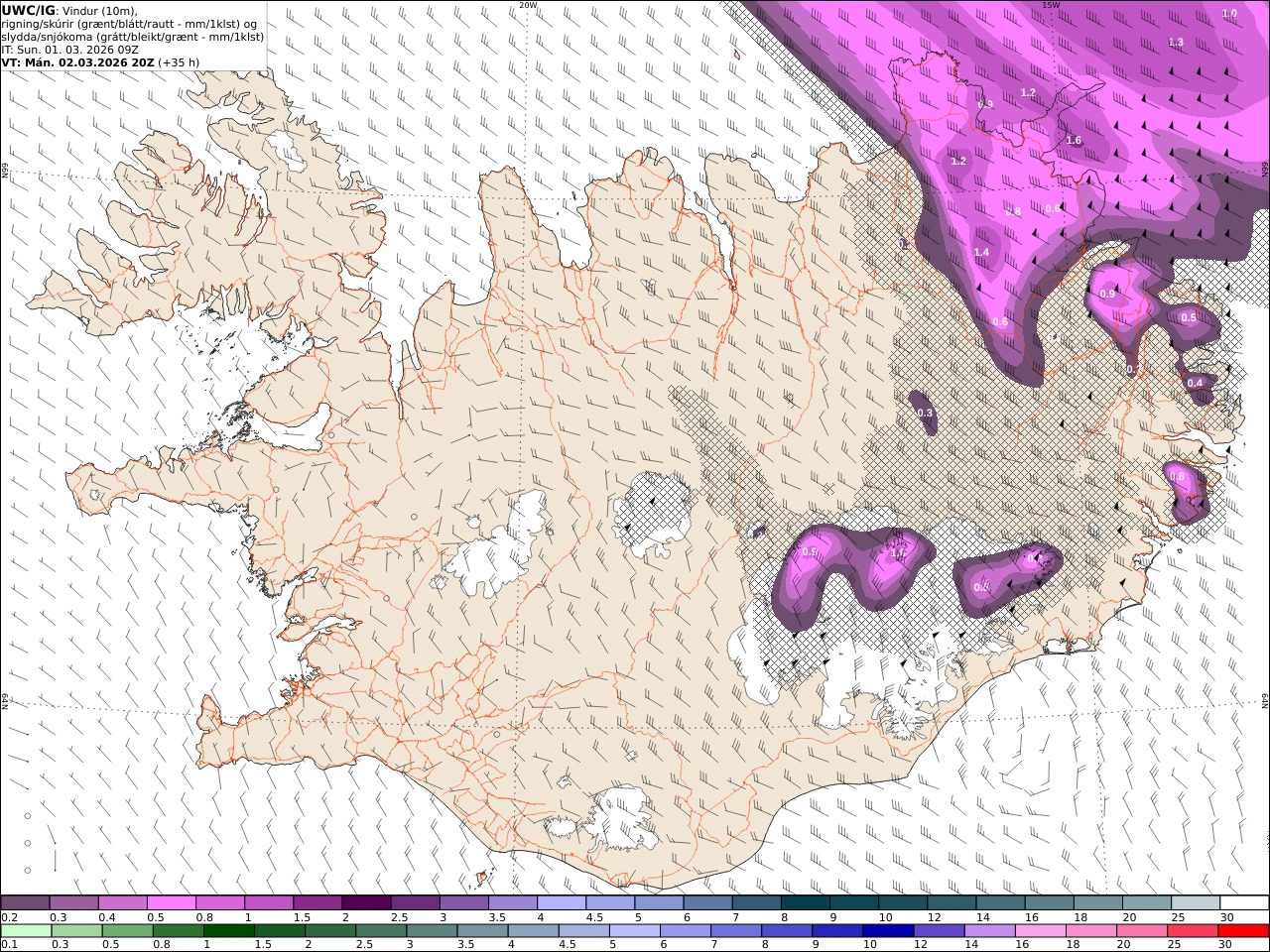Click the light lavender 4–4.5 snow legend swatch
This screenshot has height=952, width=1270.
point(561,903)
